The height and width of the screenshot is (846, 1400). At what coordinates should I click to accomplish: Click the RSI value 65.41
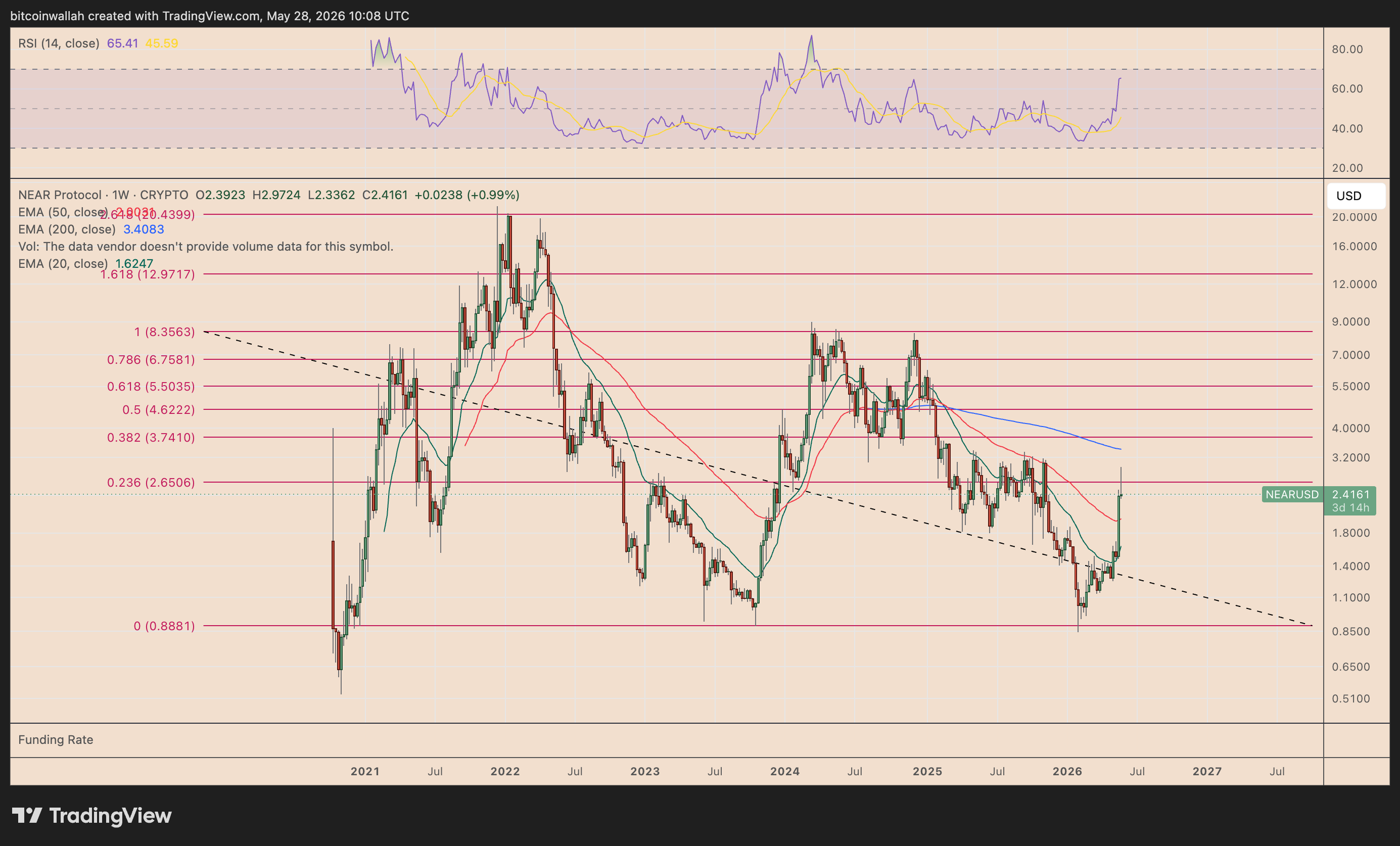[x=122, y=43]
